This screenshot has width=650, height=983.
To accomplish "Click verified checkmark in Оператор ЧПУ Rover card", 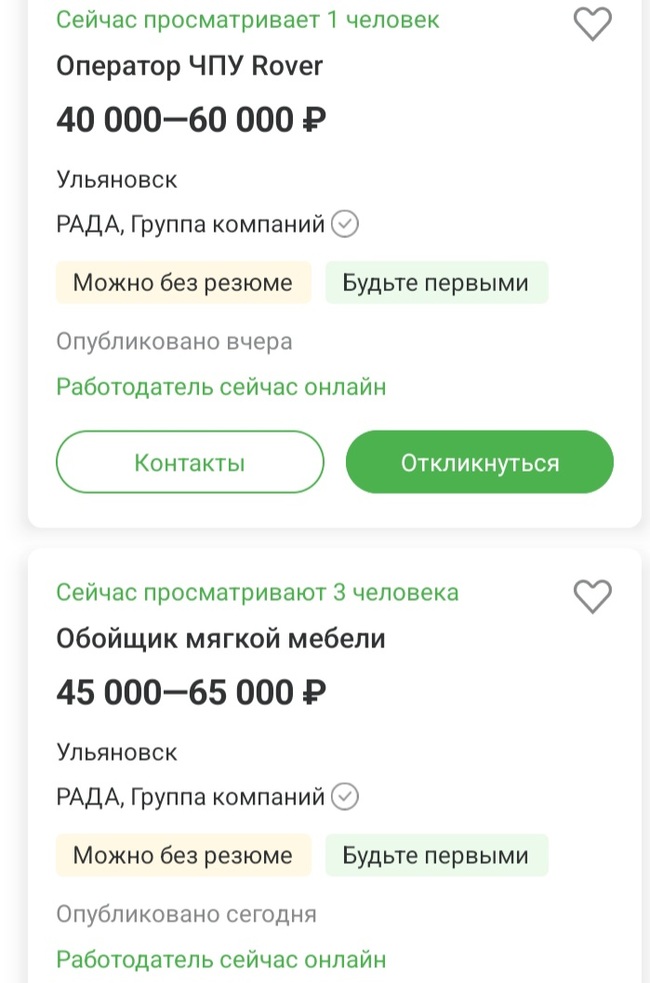I will 345,224.
